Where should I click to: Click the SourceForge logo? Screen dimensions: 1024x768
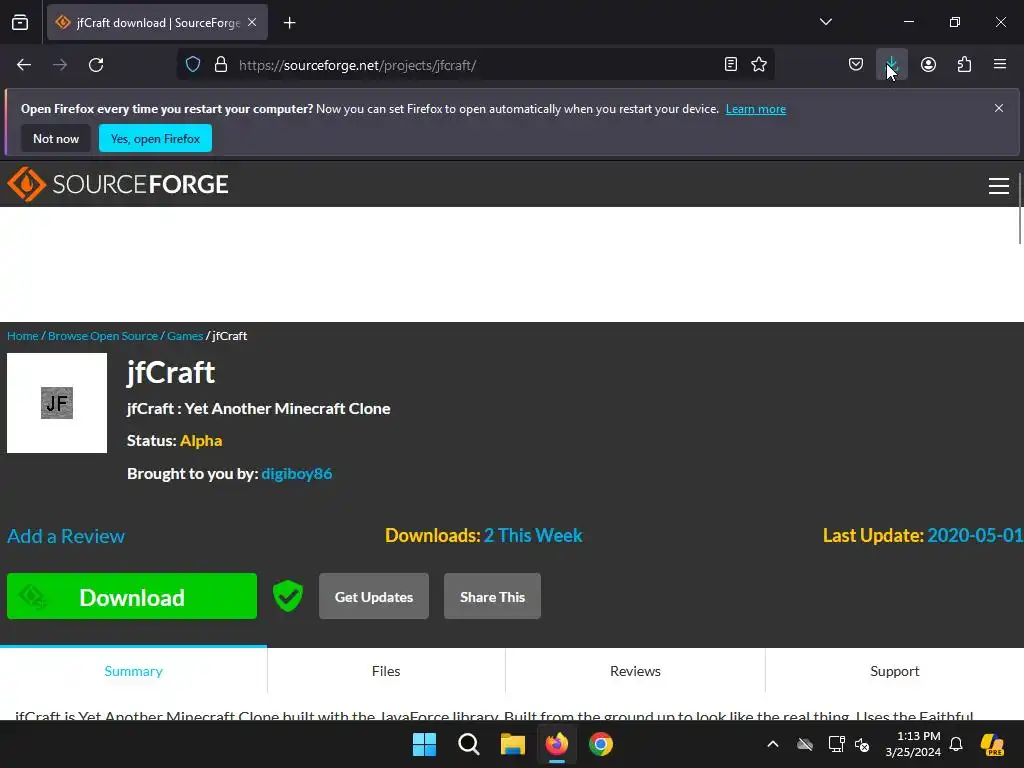(118, 184)
